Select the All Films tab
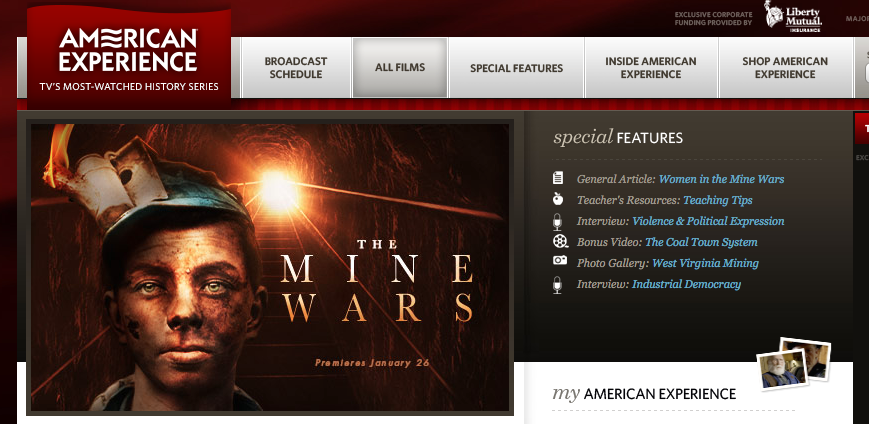 point(400,68)
